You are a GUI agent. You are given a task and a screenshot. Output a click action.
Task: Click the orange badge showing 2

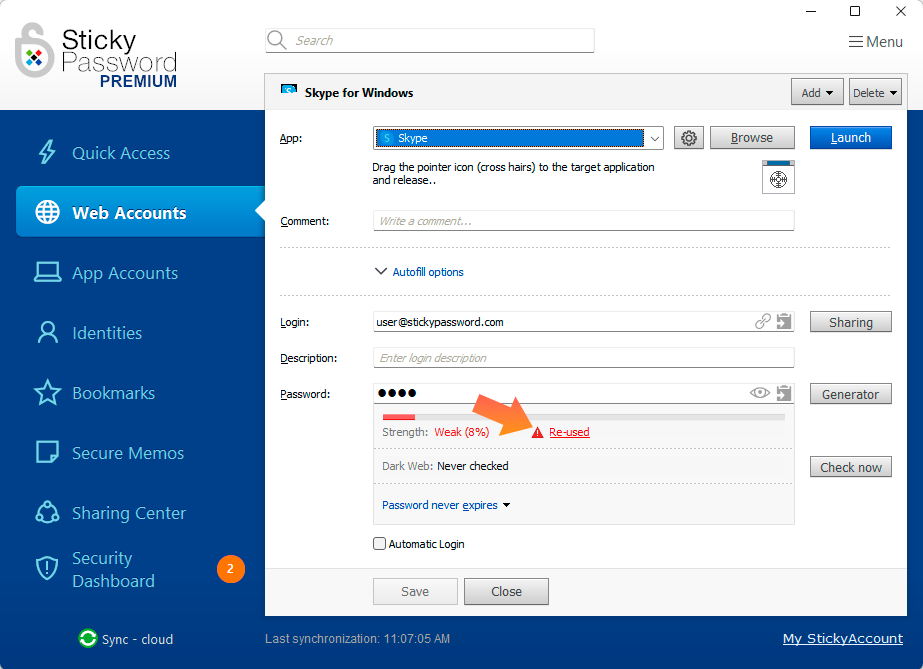coord(231,569)
